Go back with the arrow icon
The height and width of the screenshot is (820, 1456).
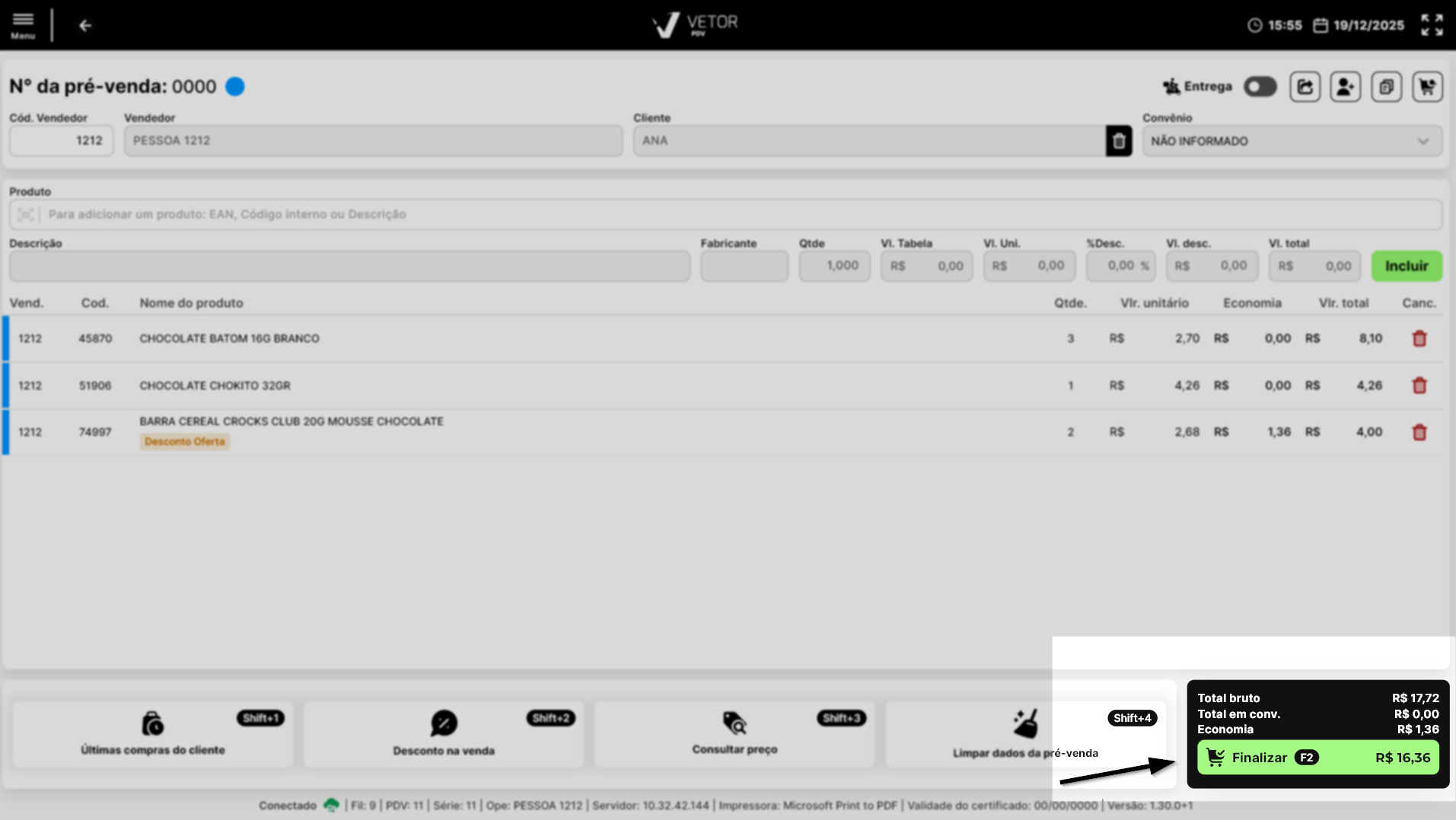pyautogui.click(x=85, y=25)
